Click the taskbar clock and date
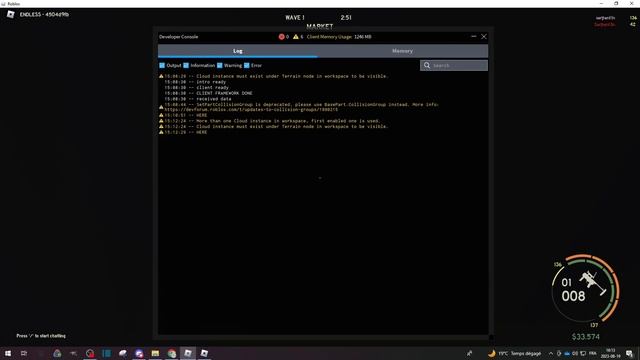Screen dimensions: 640x360 (610, 353)
